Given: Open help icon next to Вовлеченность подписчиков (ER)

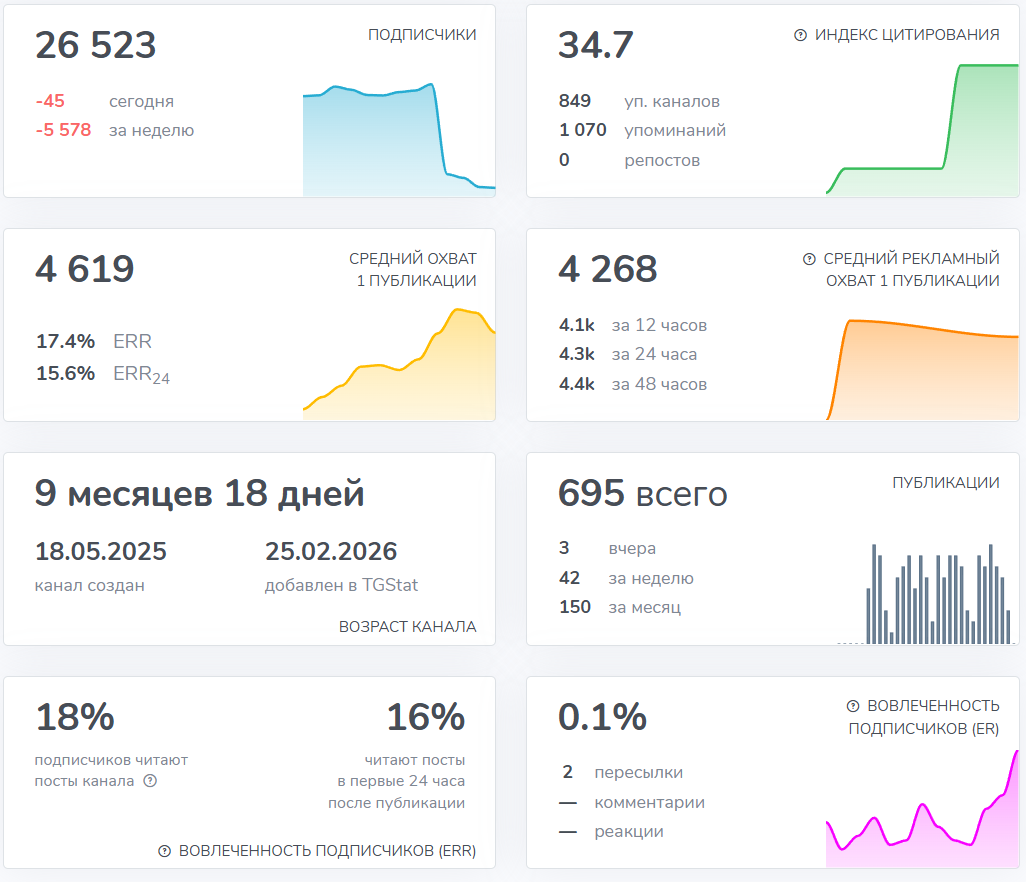Looking at the screenshot, I should click(x=853, y=706).
